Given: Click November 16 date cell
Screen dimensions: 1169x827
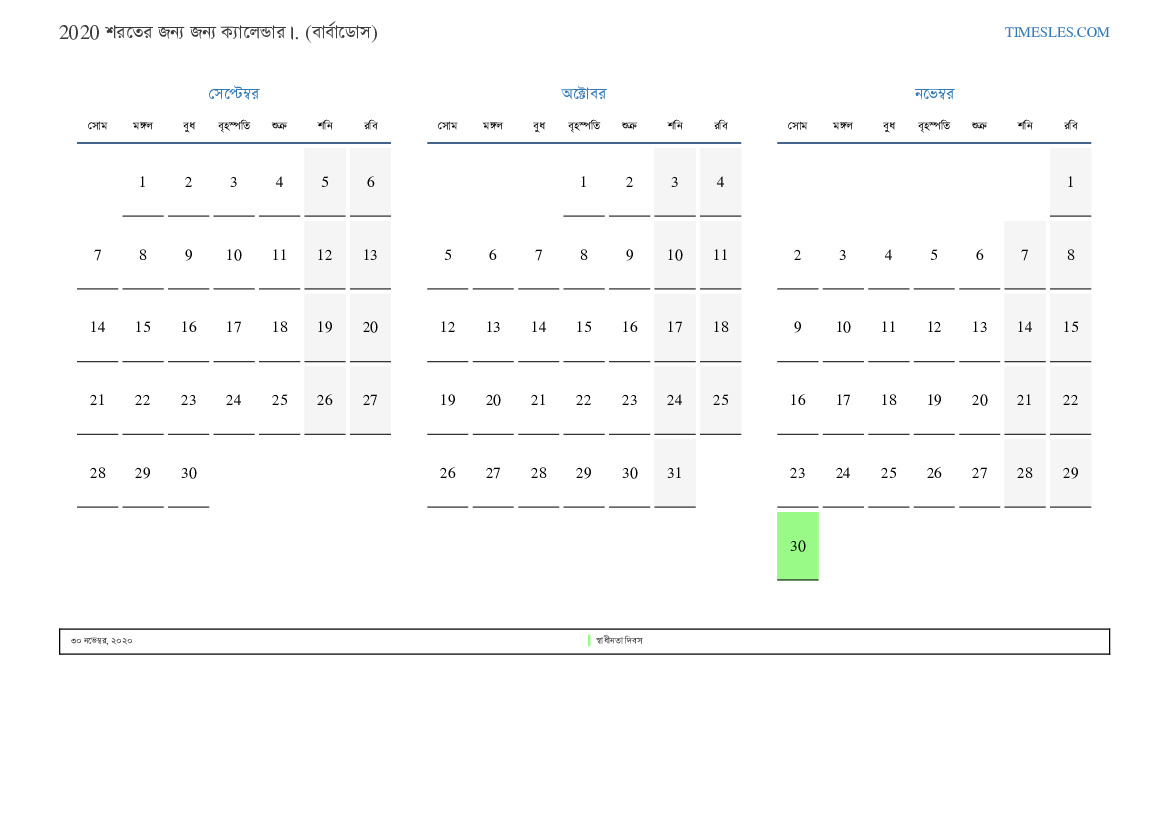Looking at the screenshot, I should click(x=797, y=400).
